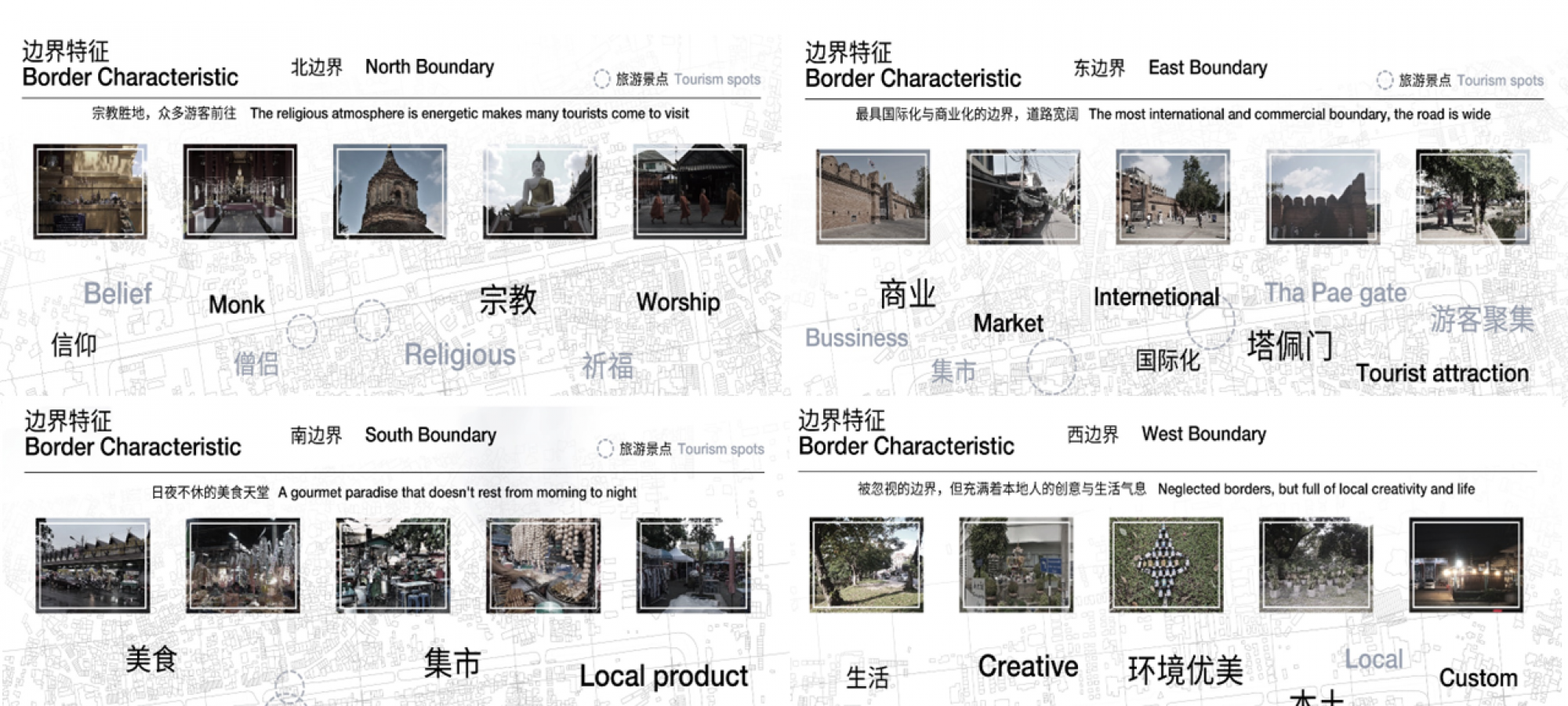
Task: Click the East Boundary heading
Action: point(1207,67)
